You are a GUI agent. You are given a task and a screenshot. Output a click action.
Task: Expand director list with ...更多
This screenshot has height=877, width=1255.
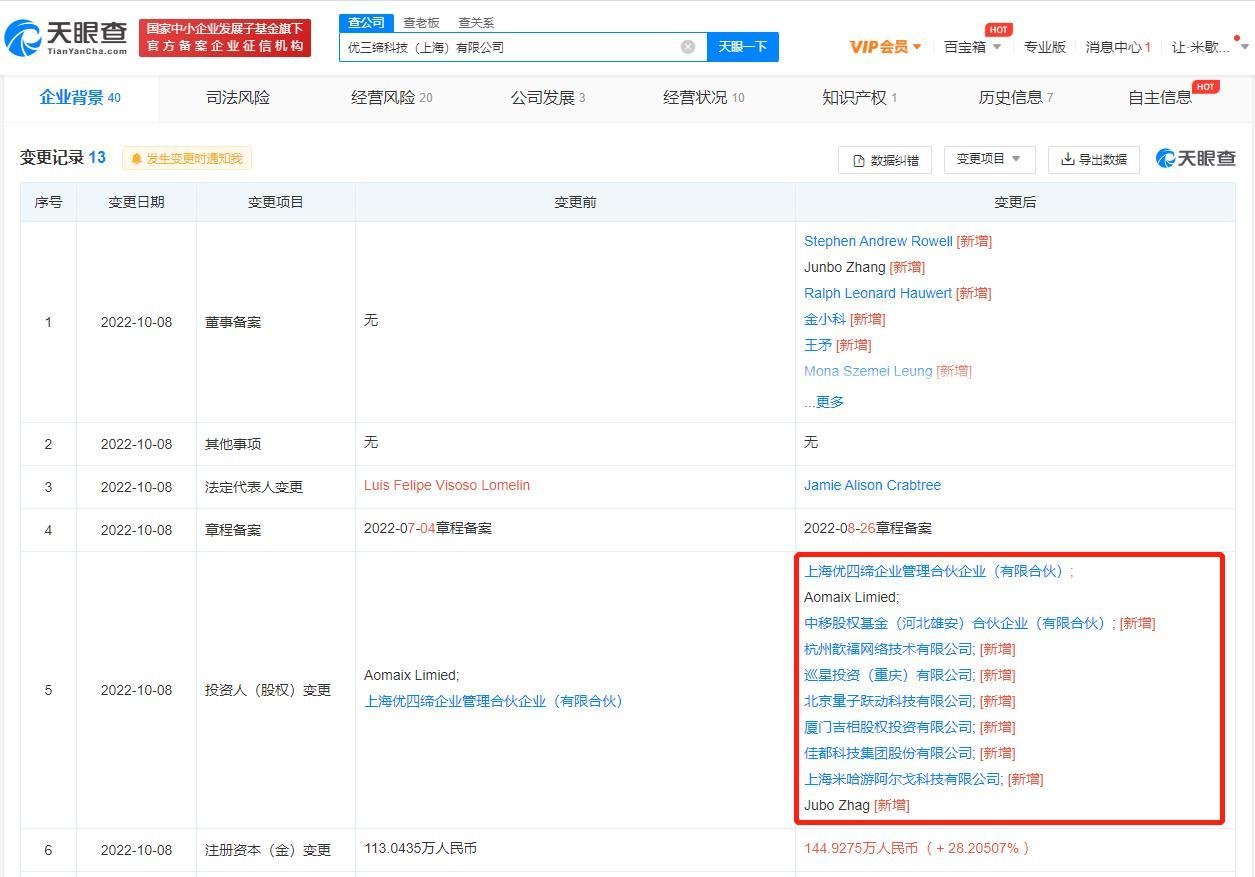pos(824,402)
